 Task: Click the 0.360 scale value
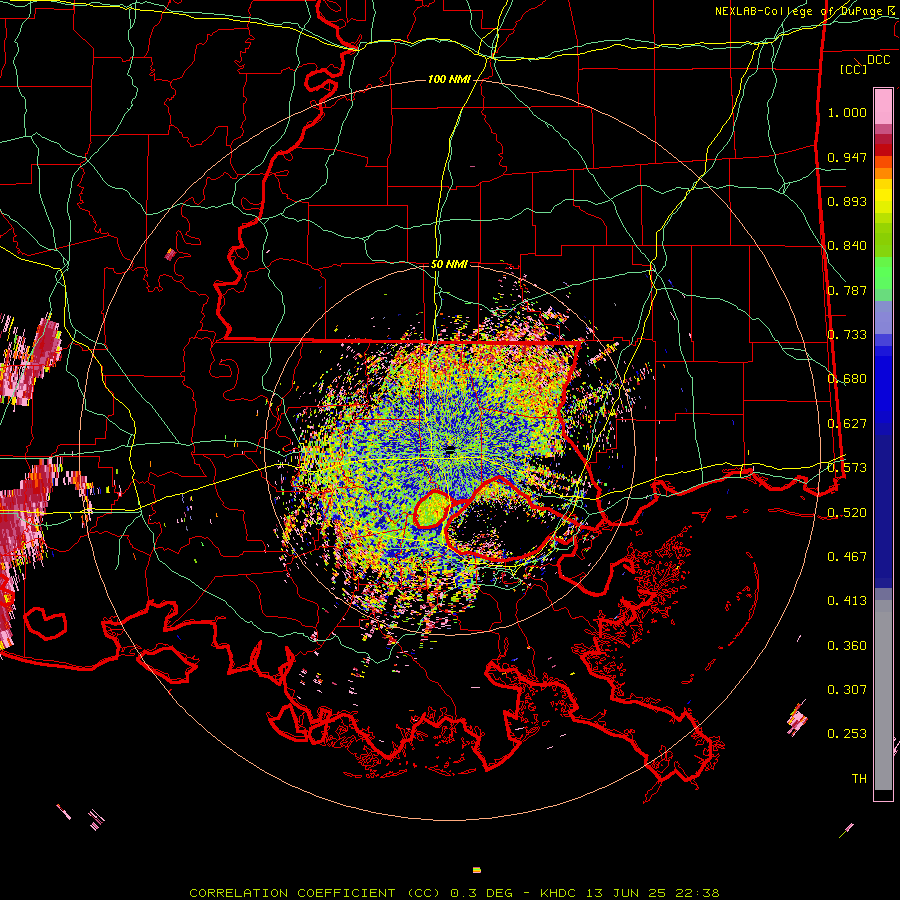point(847,646)
